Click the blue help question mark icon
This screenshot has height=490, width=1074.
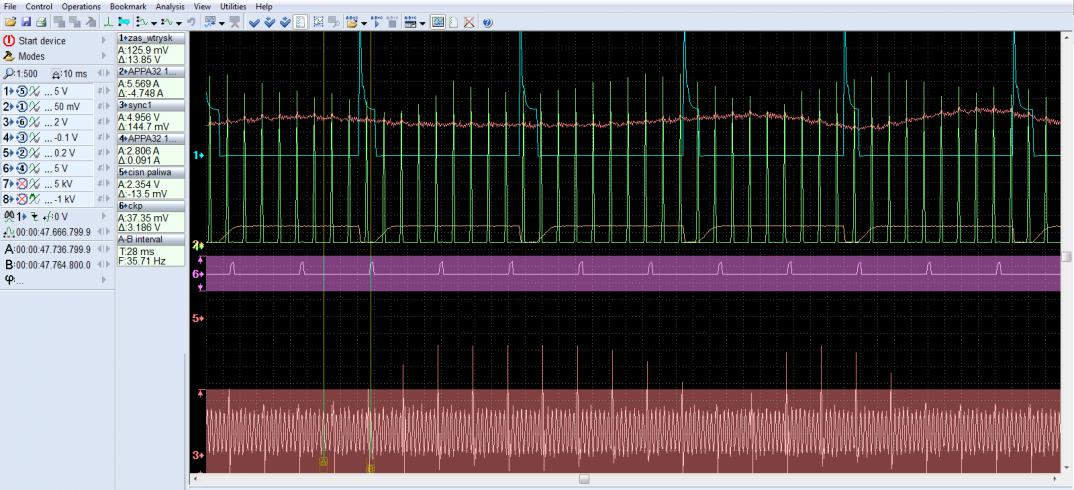tap(487, 21)
